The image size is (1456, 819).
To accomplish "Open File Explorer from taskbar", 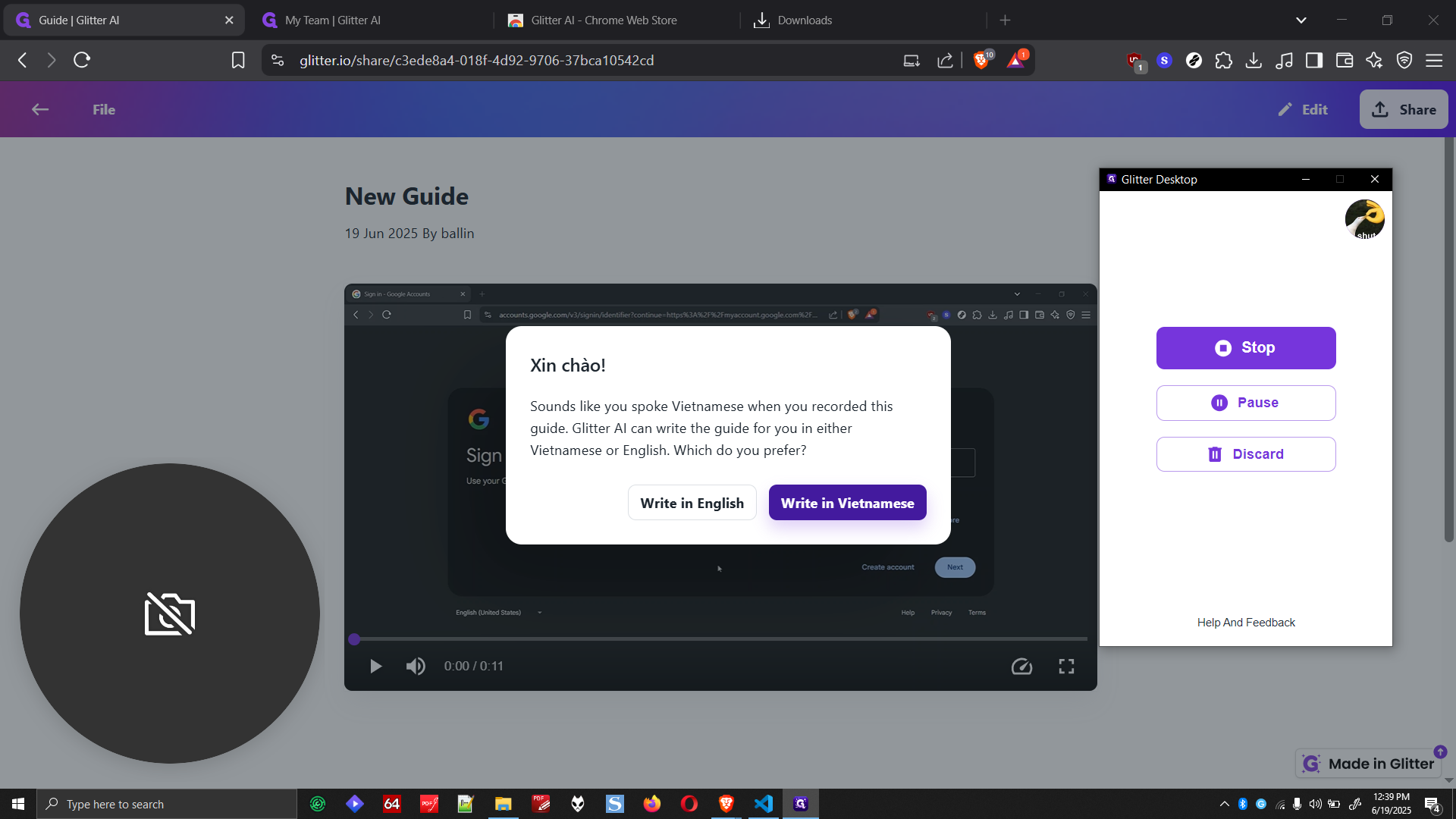I will click(x=504, y=804).
